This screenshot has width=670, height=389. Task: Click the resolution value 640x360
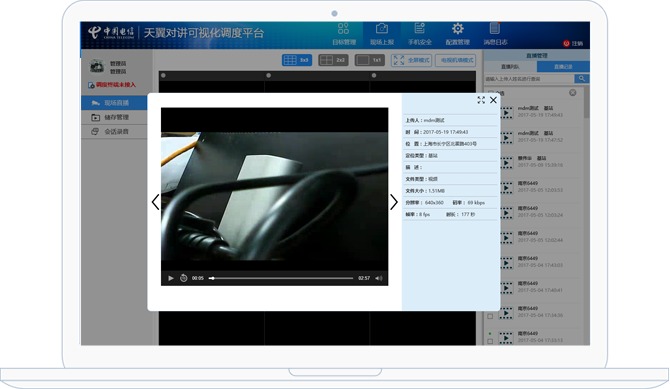434,203
